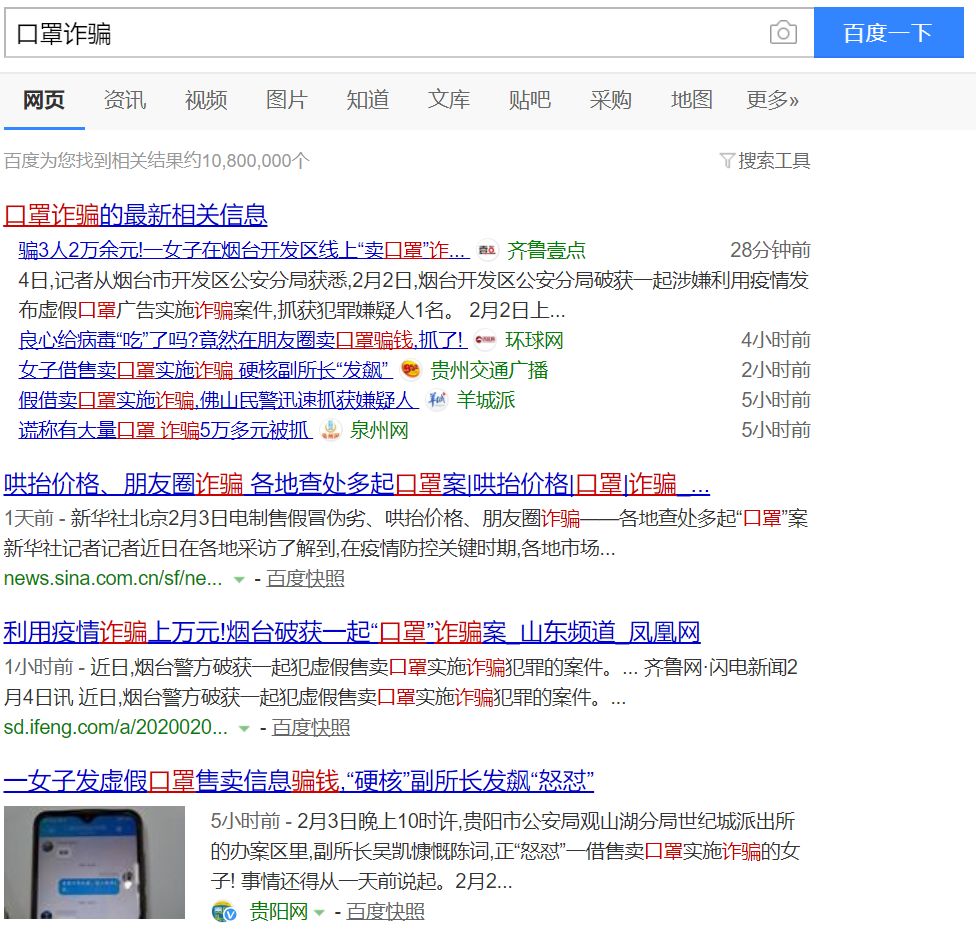The width and height of the screenshot is (976, 933).
Task: Open the 采购 tab
Action: click(x=610, y=100)
